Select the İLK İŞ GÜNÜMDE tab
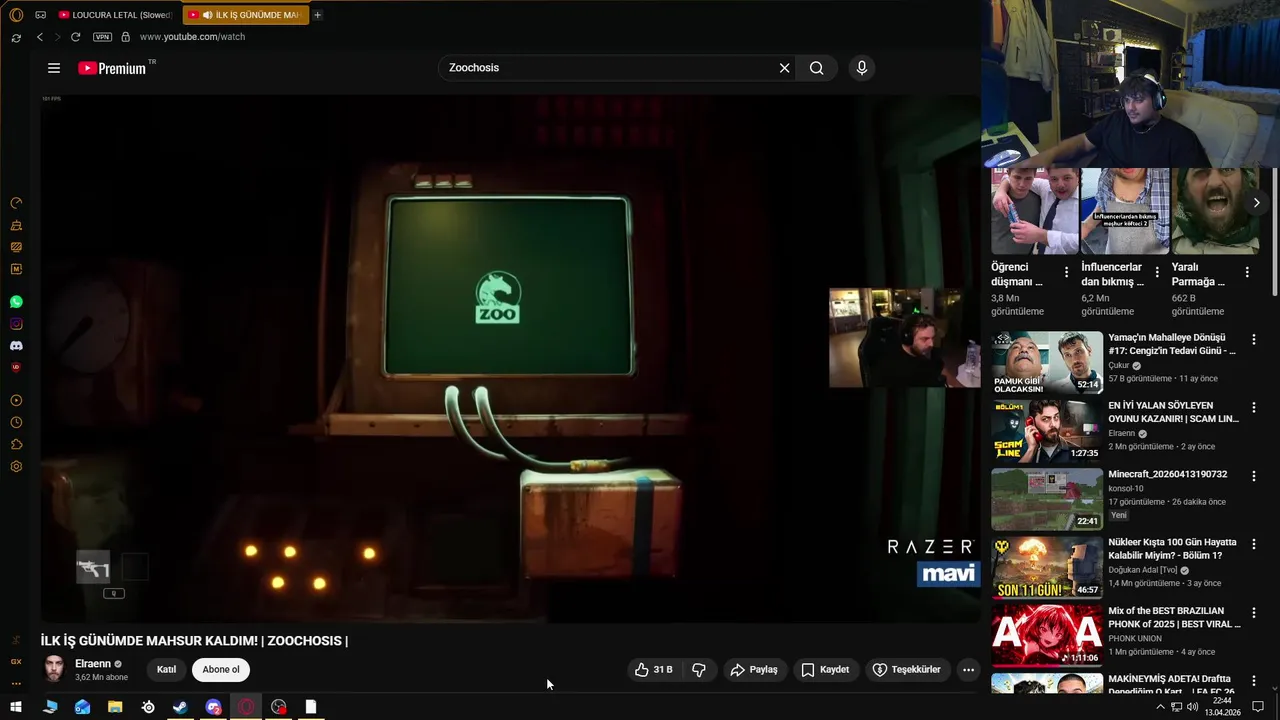Screen dimensions: 1280x720 click(x=245, y=15)
